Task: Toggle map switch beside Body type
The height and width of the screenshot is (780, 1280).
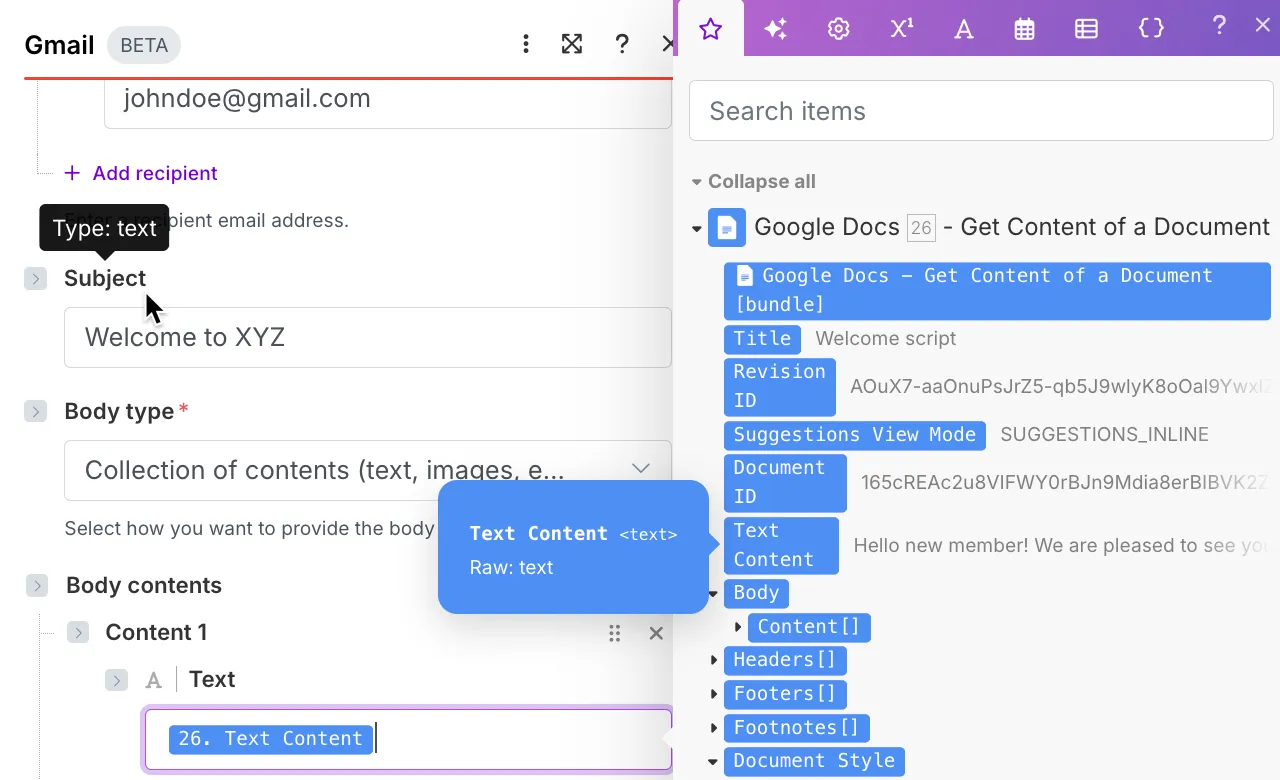Action: click(x=36, y=411)
